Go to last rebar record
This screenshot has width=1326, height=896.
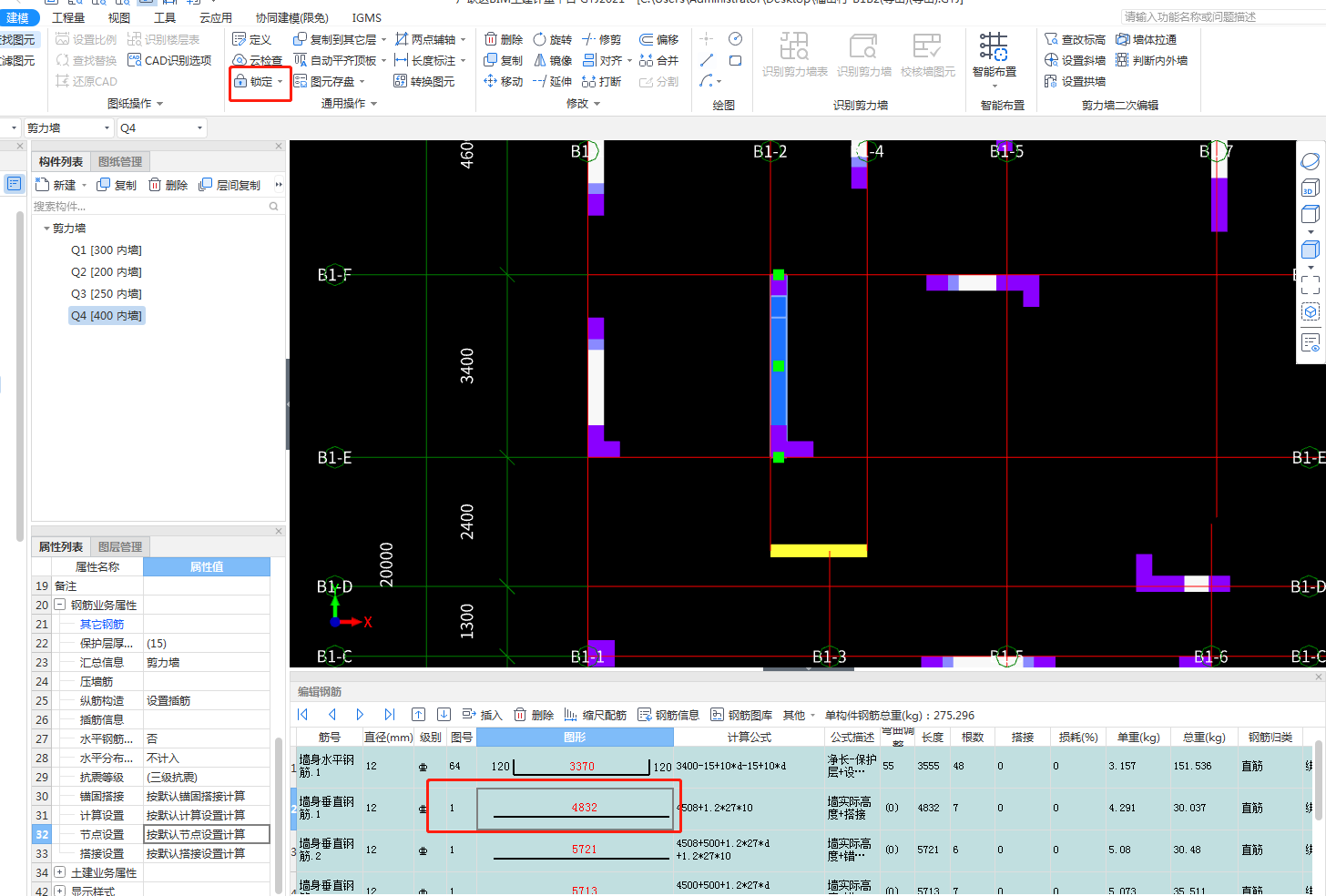point(389,715)
